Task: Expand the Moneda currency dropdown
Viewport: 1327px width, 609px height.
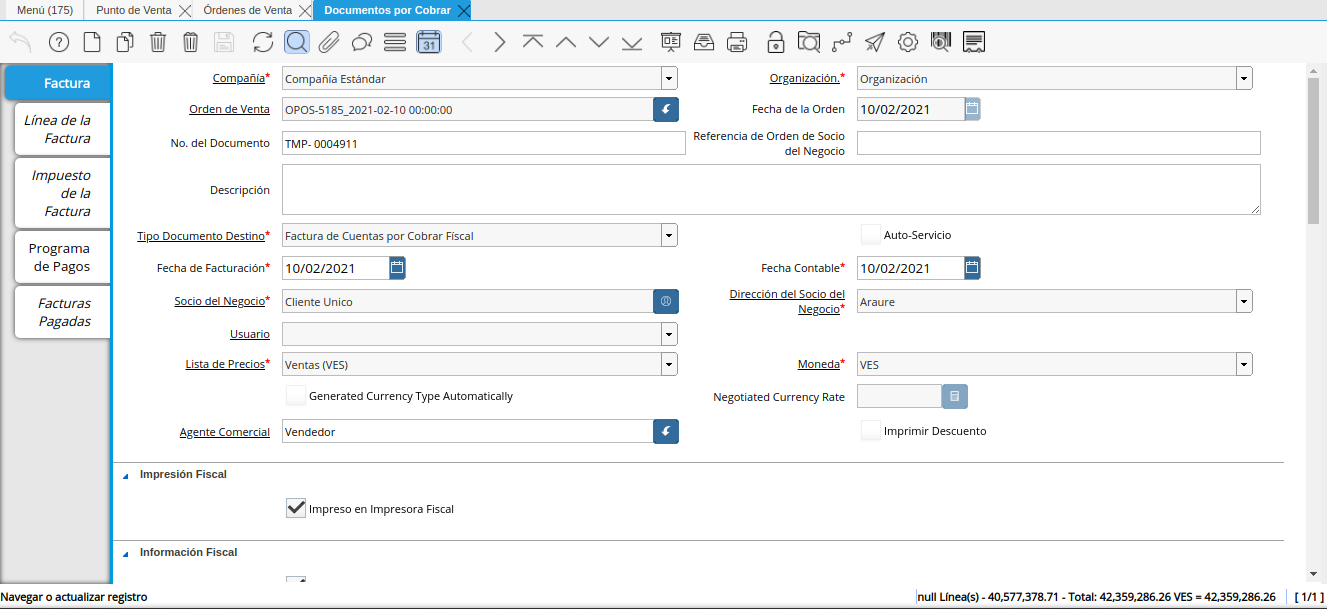Action: click(x=1243, y=365)
